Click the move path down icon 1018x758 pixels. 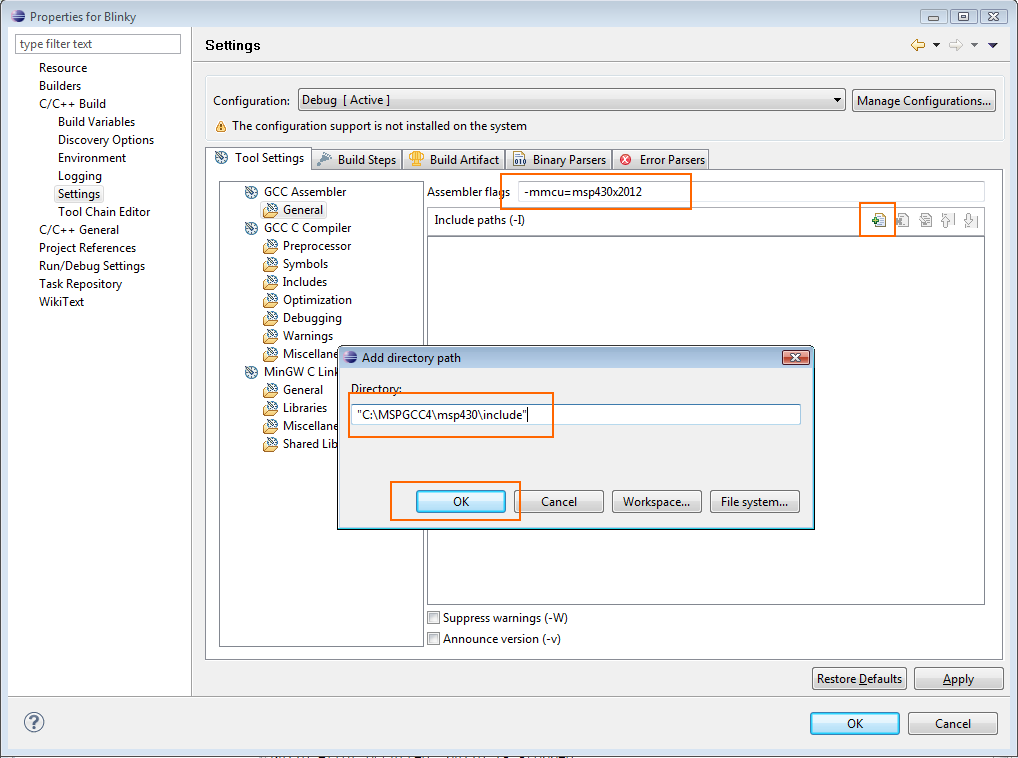pyautogui.click(x=969, y=220)
